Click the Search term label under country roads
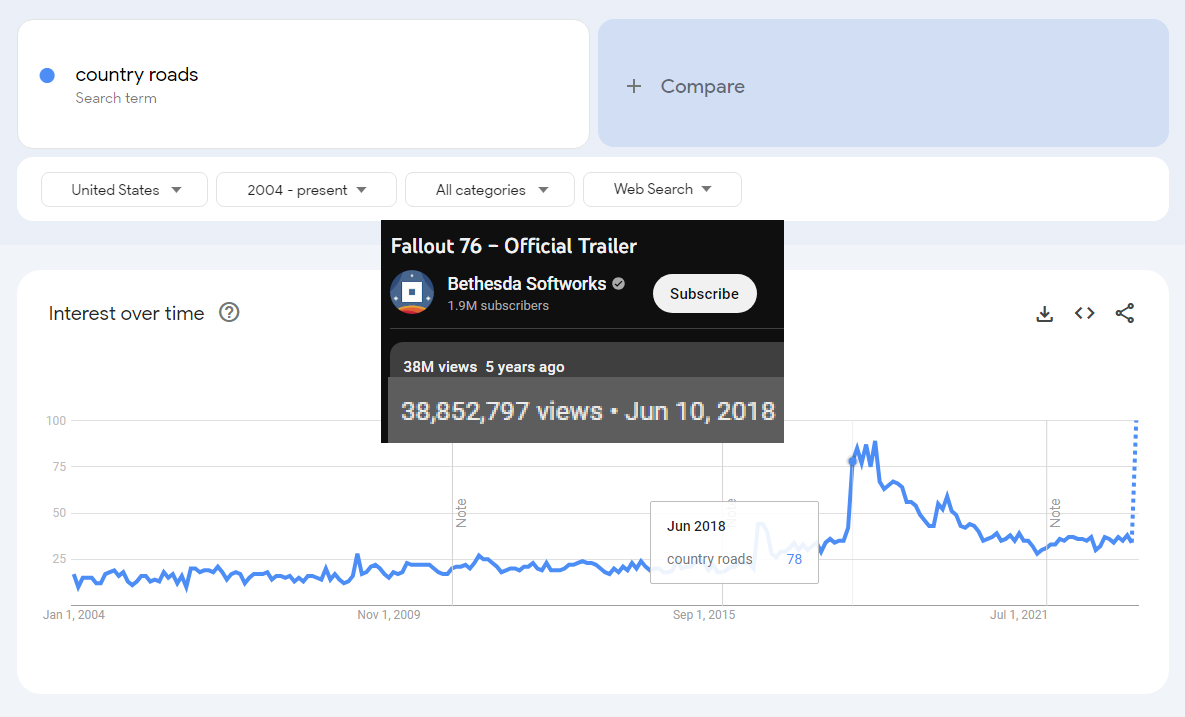Screen dimensions: 1185x717 (116, 98)
